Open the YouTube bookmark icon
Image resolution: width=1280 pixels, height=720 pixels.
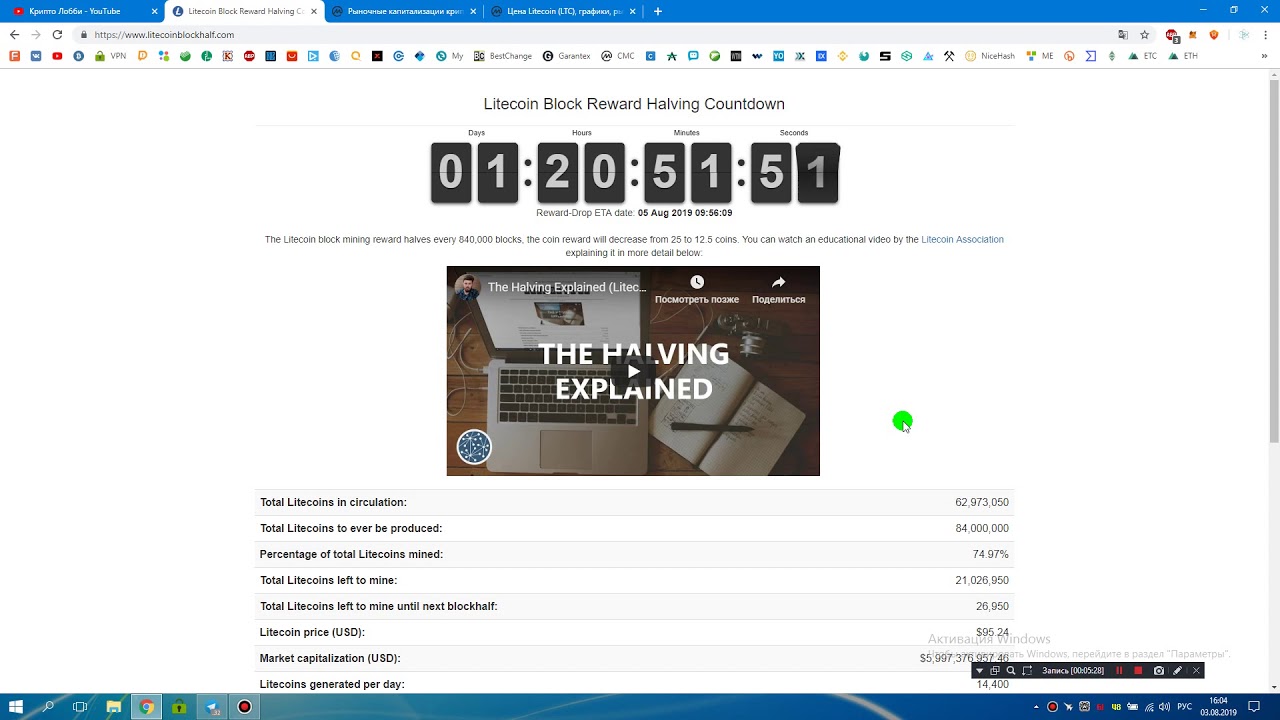pos(57,56)
